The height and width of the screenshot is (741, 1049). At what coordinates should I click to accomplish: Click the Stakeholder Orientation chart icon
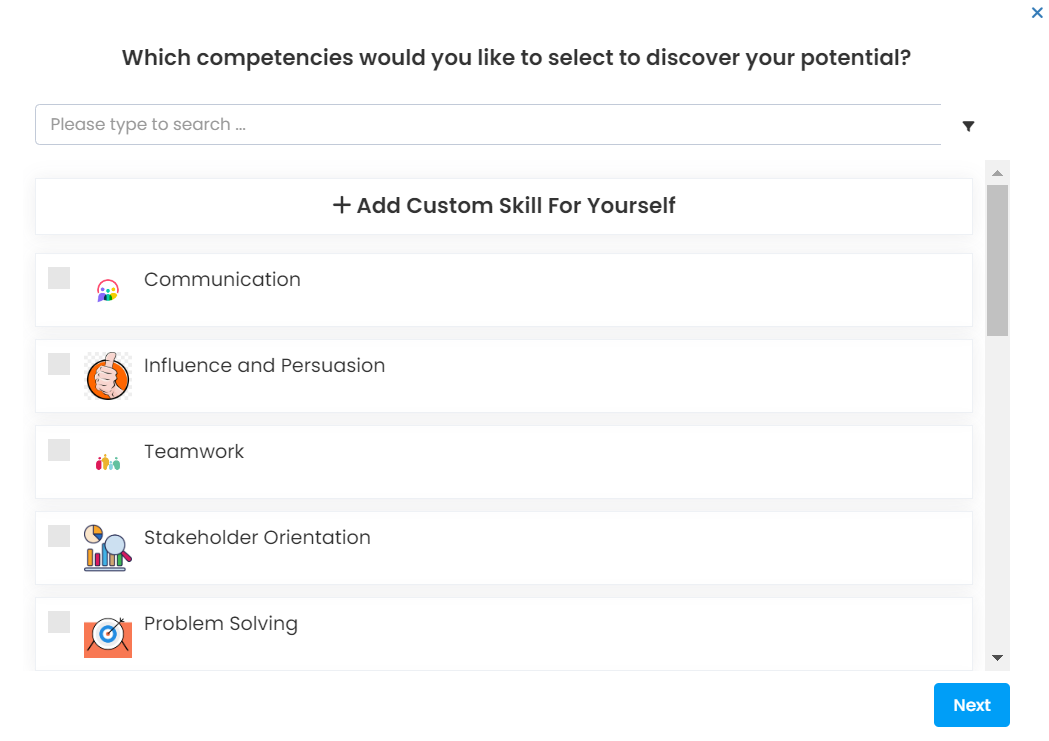pyautogui.click(x=108, y=548)
